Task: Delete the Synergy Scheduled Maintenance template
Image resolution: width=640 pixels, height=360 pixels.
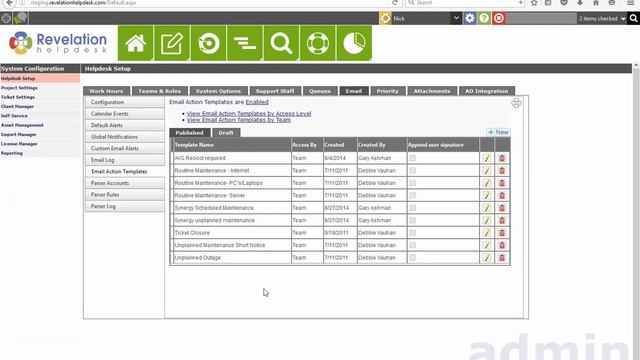Action: click(x=502, y=208)
